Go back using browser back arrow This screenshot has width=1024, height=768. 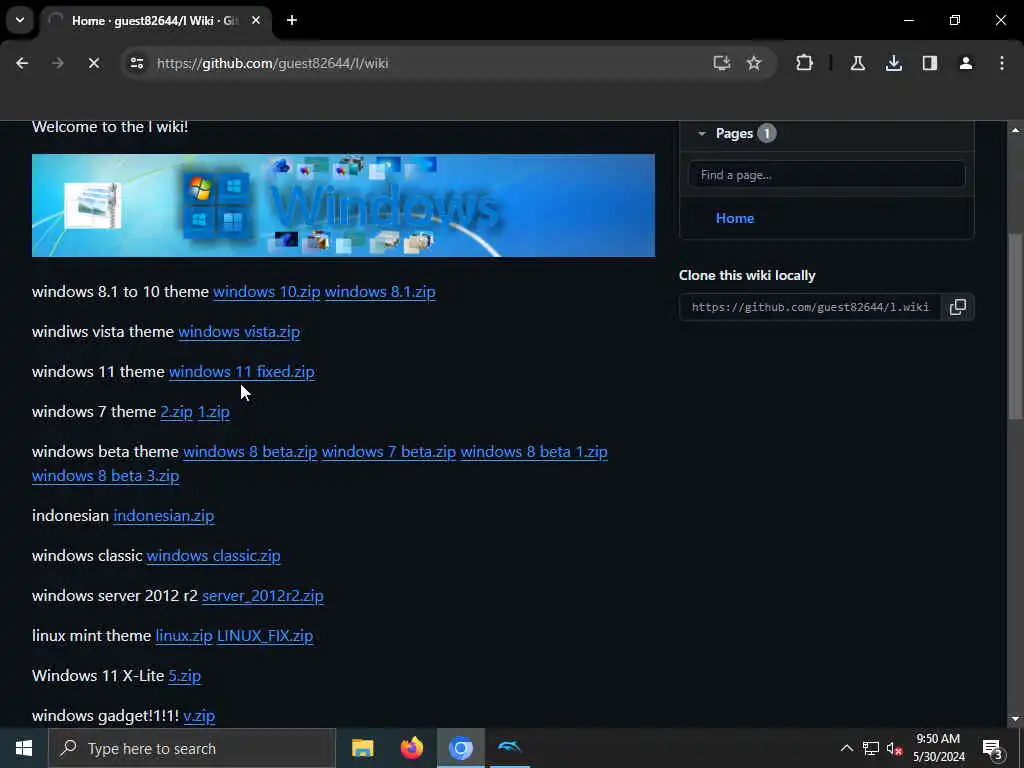tap(22, 63)
